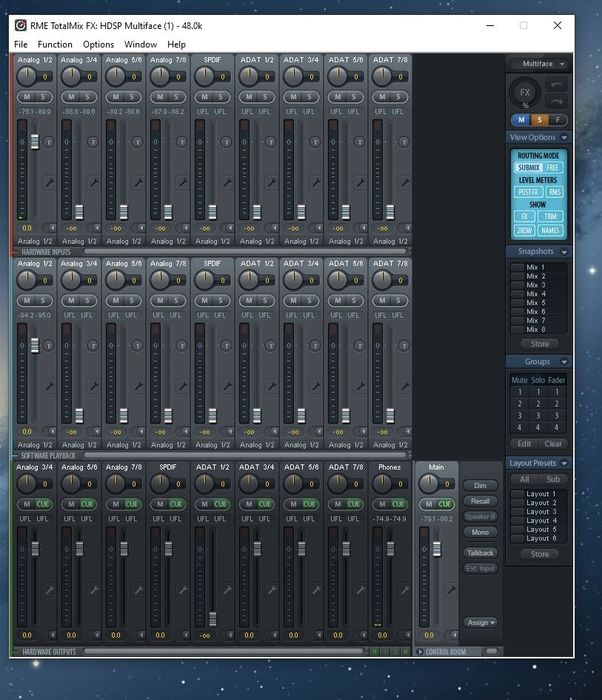Viewport: 602px width, 700px height.
Task: Open the Multiface device dropdown
Action: [x=539, y=64]
